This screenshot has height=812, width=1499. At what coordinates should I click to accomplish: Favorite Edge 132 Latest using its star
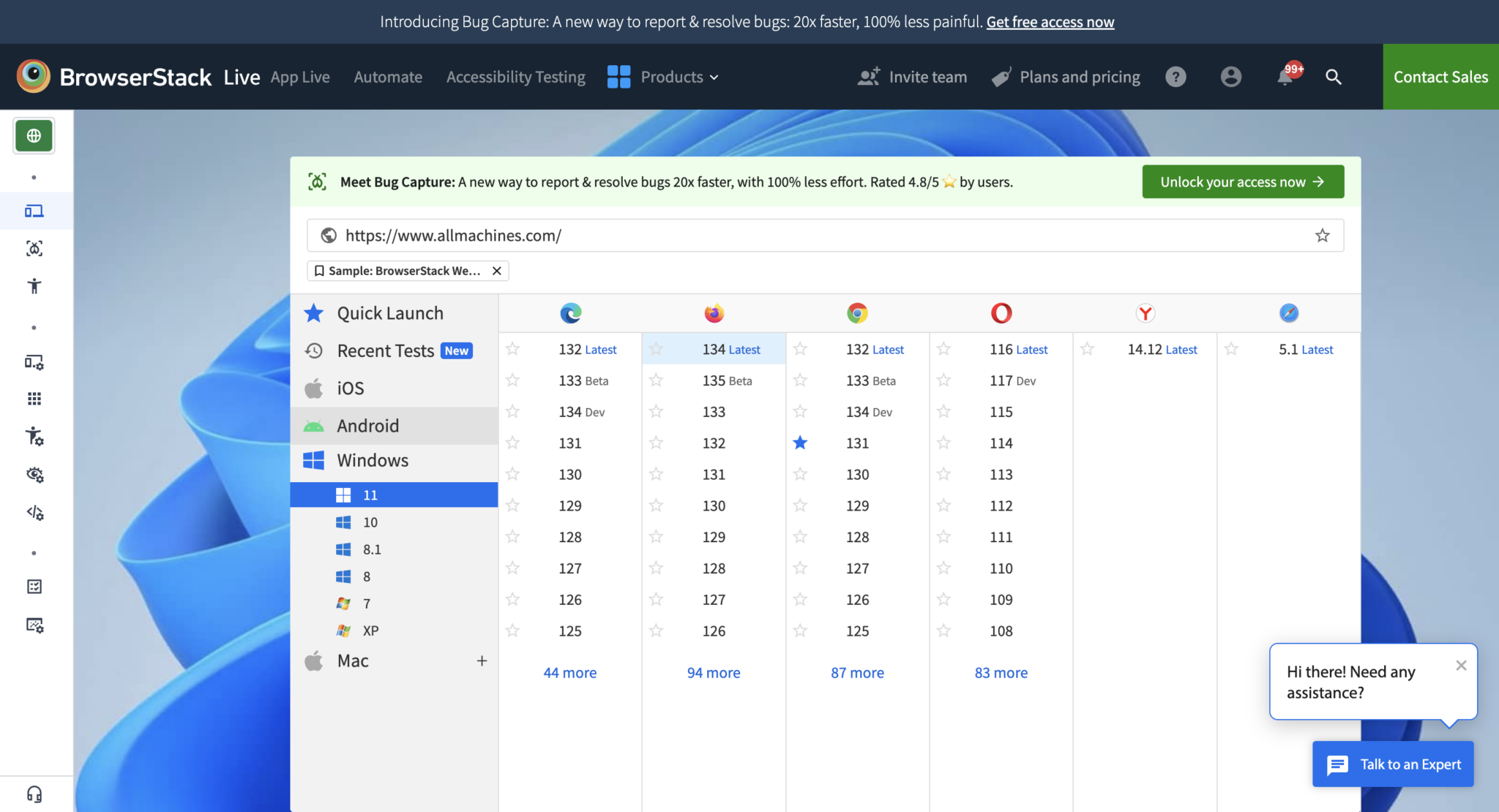coord(513,349)
